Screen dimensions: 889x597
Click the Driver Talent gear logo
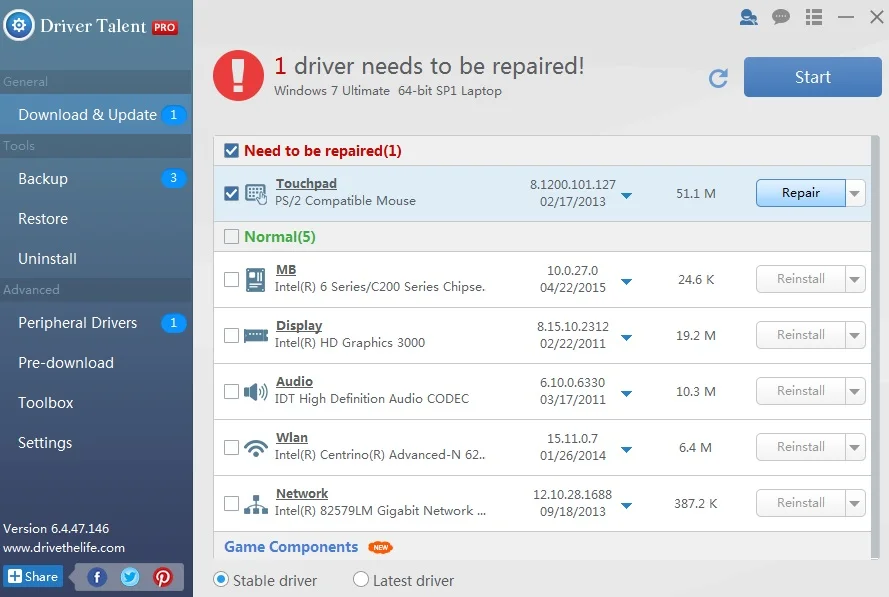point(19,26)
